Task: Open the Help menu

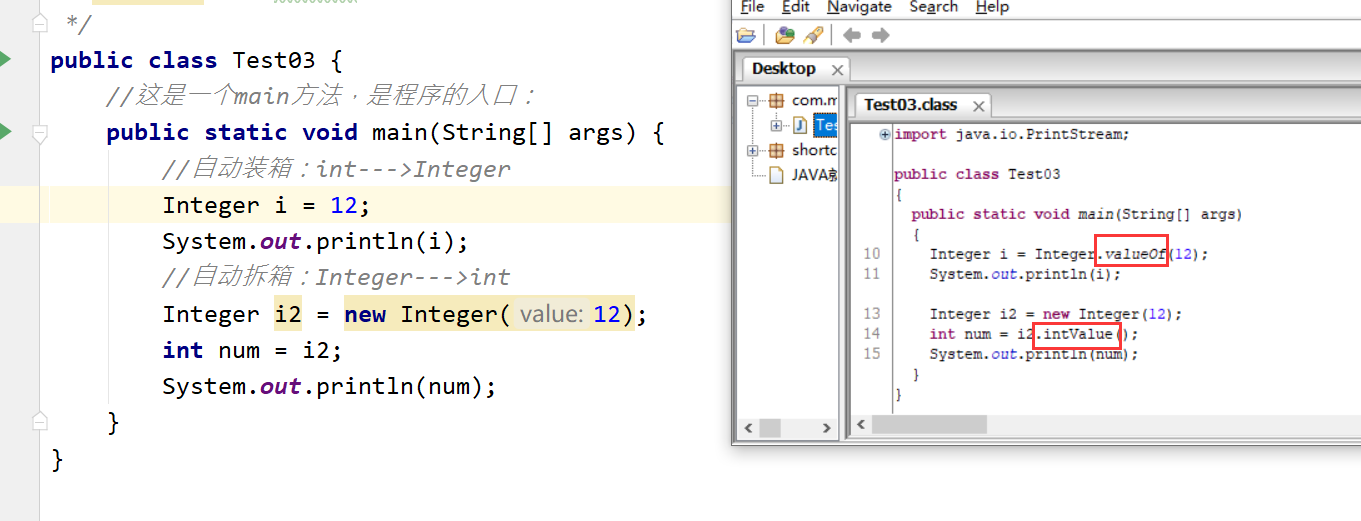Action: pyautogui.click(x=992, y=7)
